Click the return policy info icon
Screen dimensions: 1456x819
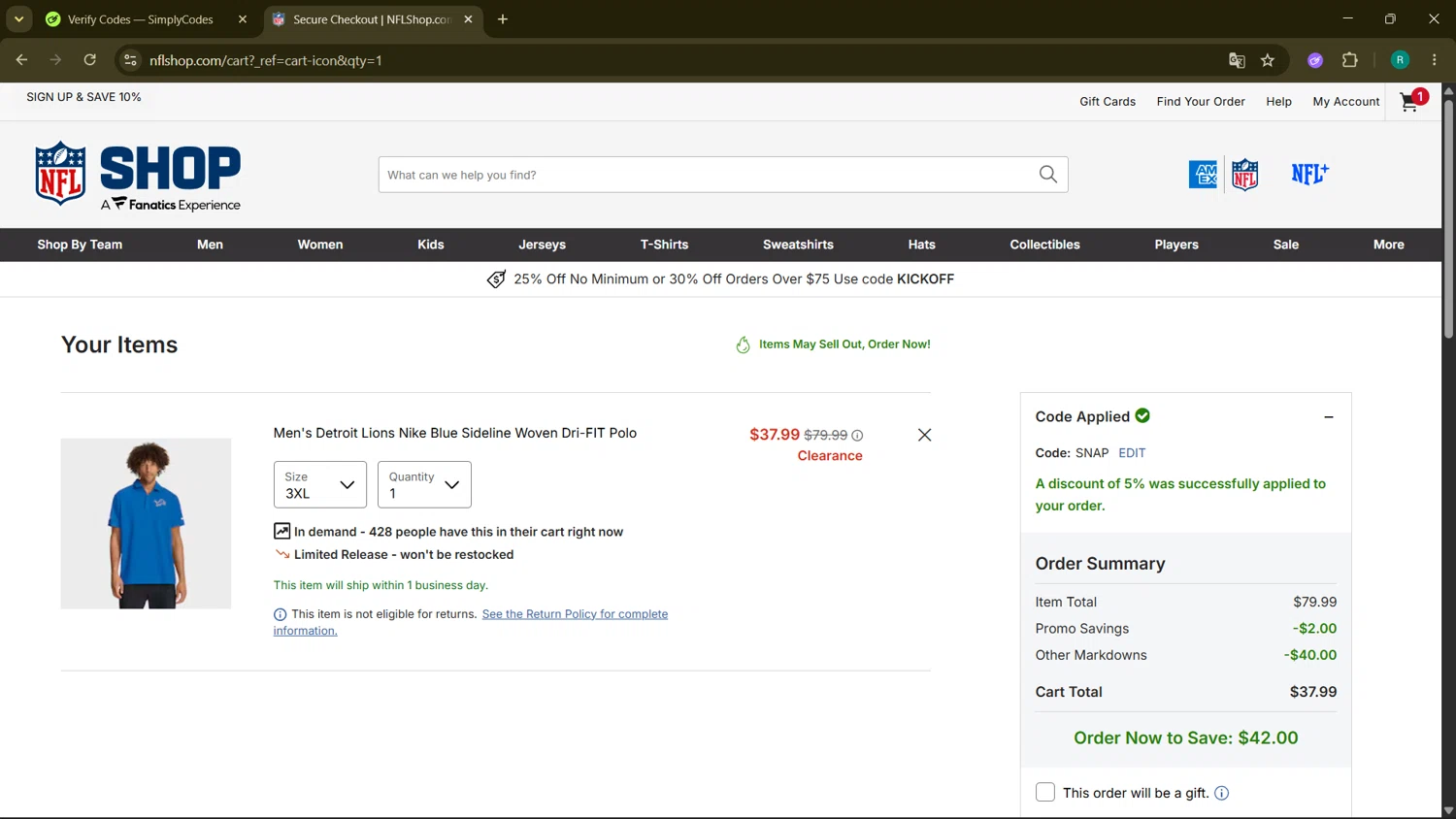[280, 614]
